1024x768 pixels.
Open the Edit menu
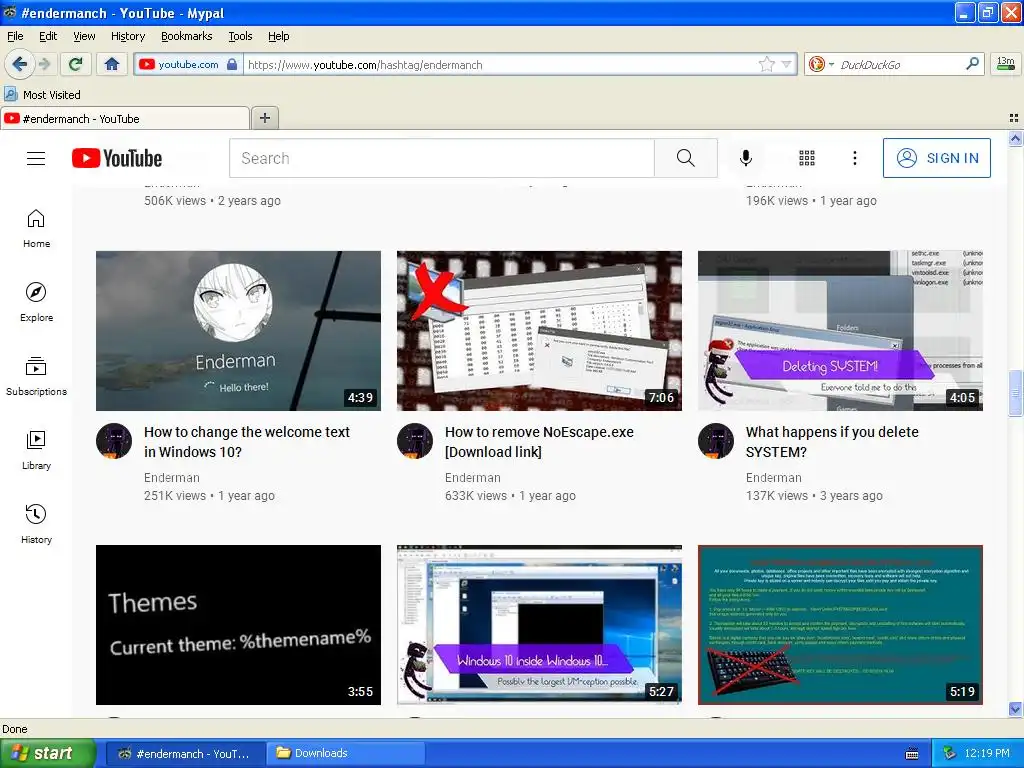(48, 36)
